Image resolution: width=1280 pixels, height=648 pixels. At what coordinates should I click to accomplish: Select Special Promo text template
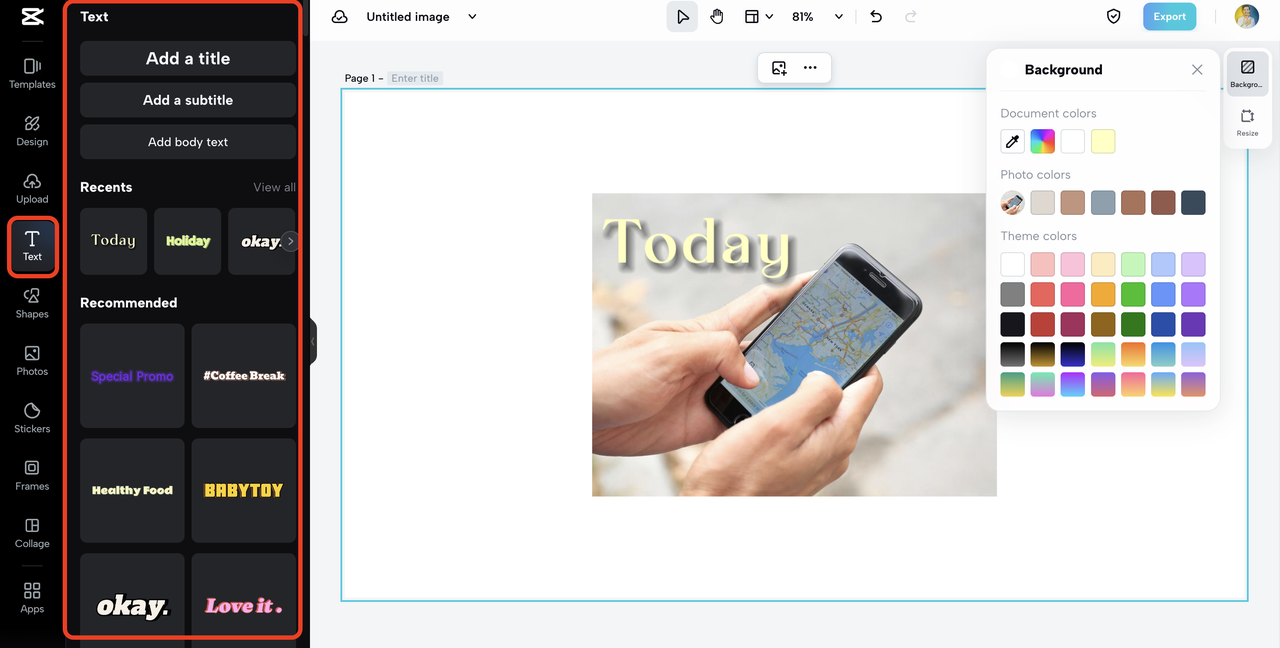pos(132,376)
